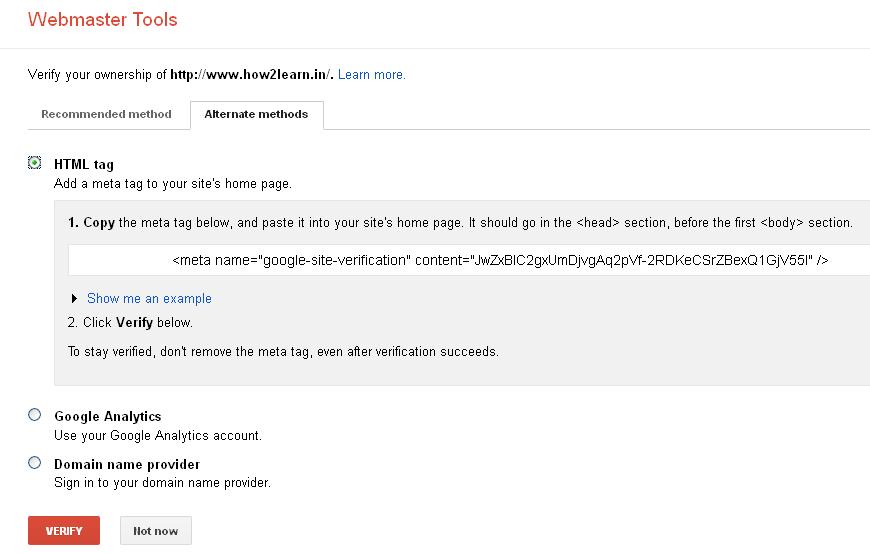Choose the Google Analytics radio option
The width and height of the screenshot is (870, 553).
tap(34, 415)
